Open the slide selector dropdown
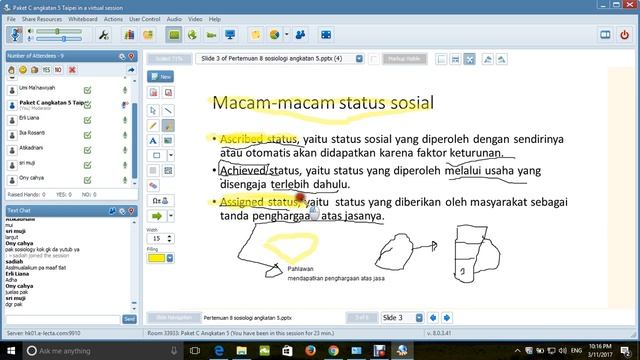The height and width of the screenshot is (360, 640). click(359, 59)
